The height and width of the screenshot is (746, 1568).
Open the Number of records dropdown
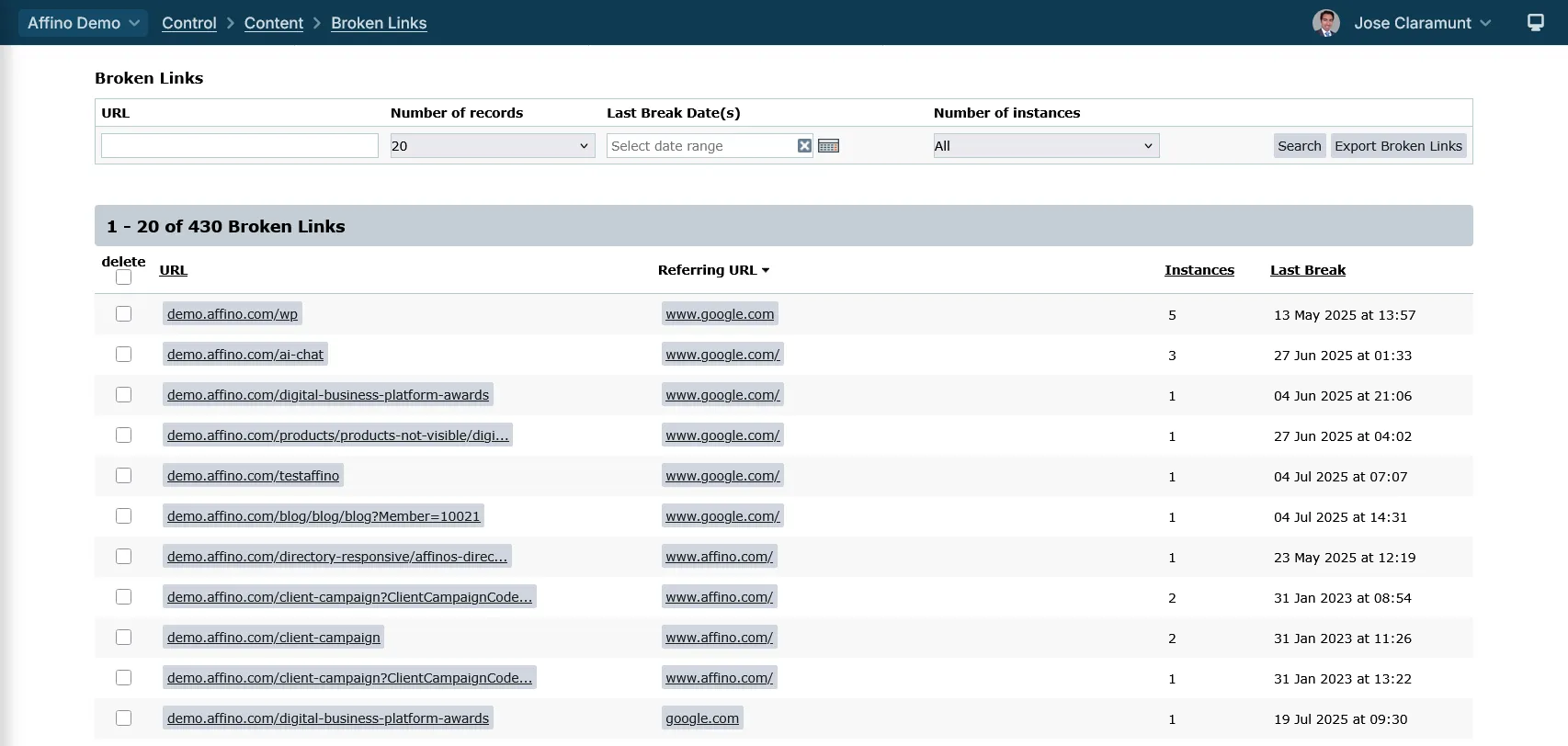point(492,146)
